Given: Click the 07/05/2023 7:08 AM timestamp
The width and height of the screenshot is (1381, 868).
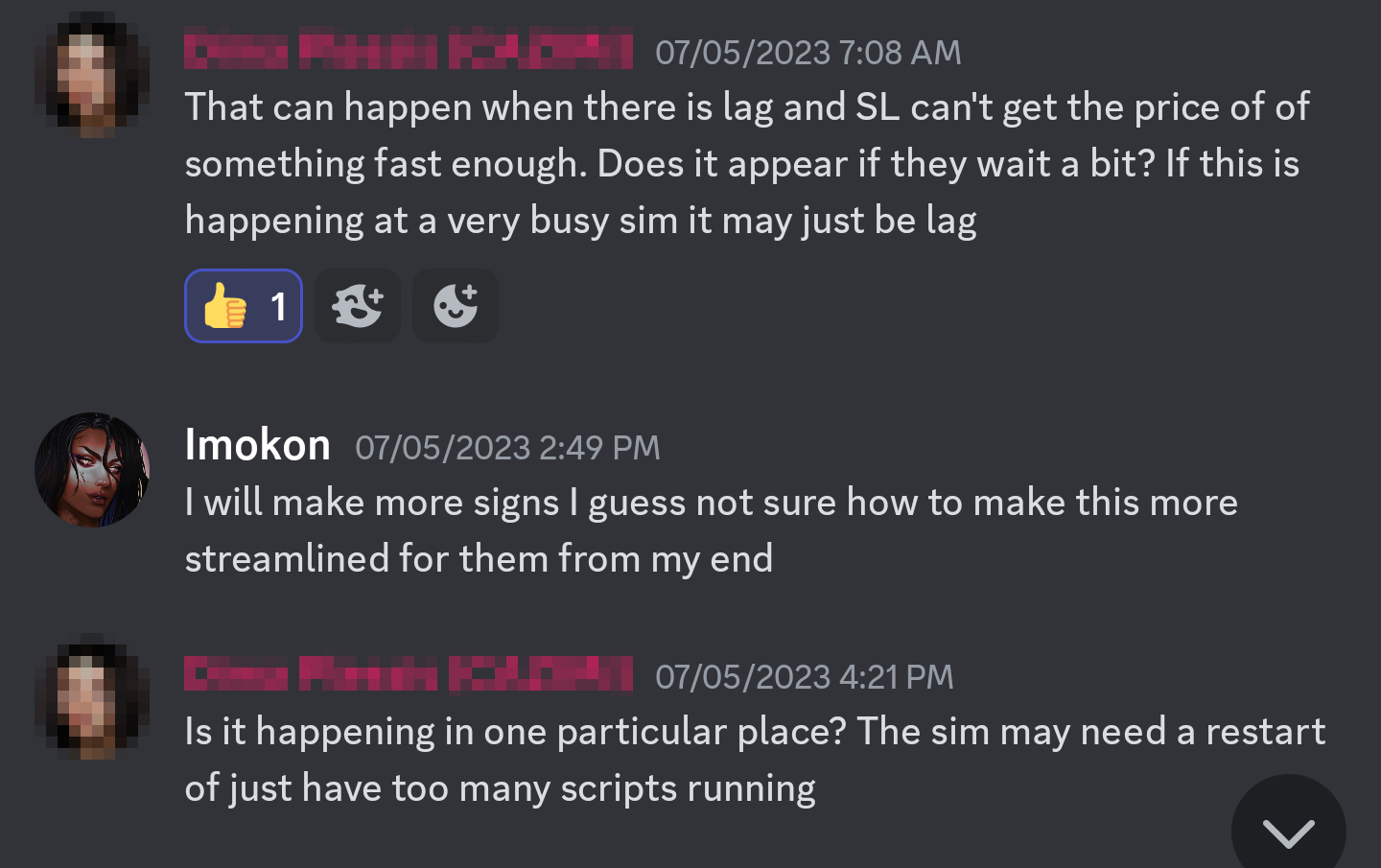Looking at the screenshot, I should coord(808,53).
